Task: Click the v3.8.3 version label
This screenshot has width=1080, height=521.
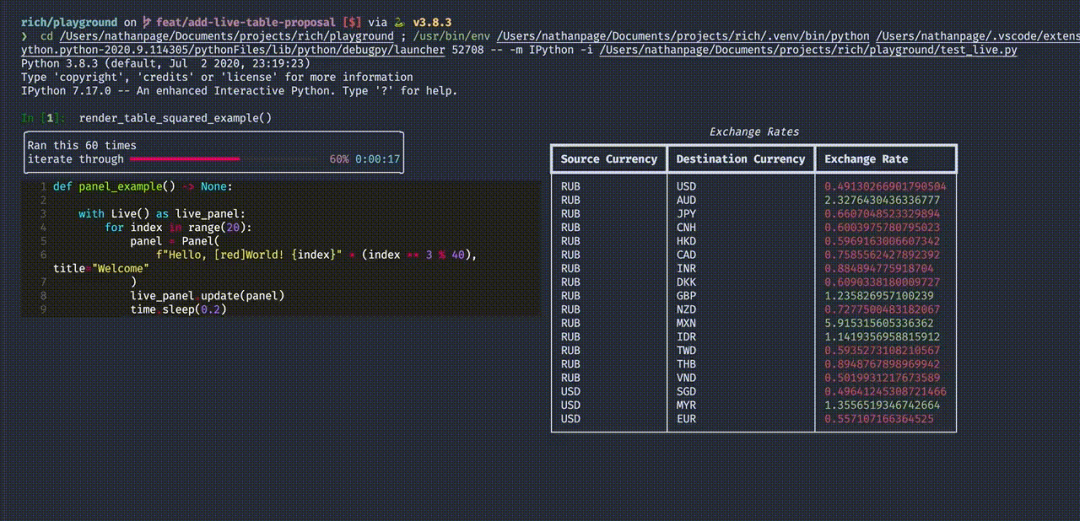Action: pyautogui.click(x=431, y=22)
